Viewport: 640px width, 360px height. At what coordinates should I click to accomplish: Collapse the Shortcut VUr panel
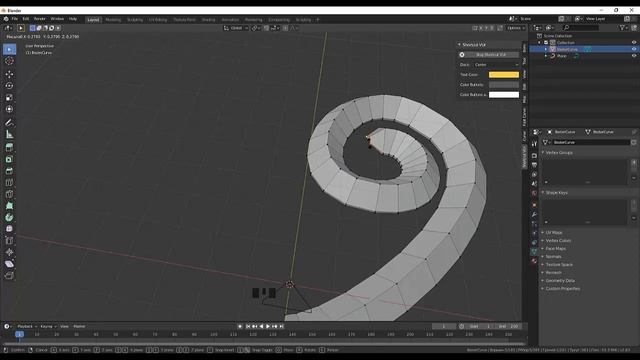(459, 44)
